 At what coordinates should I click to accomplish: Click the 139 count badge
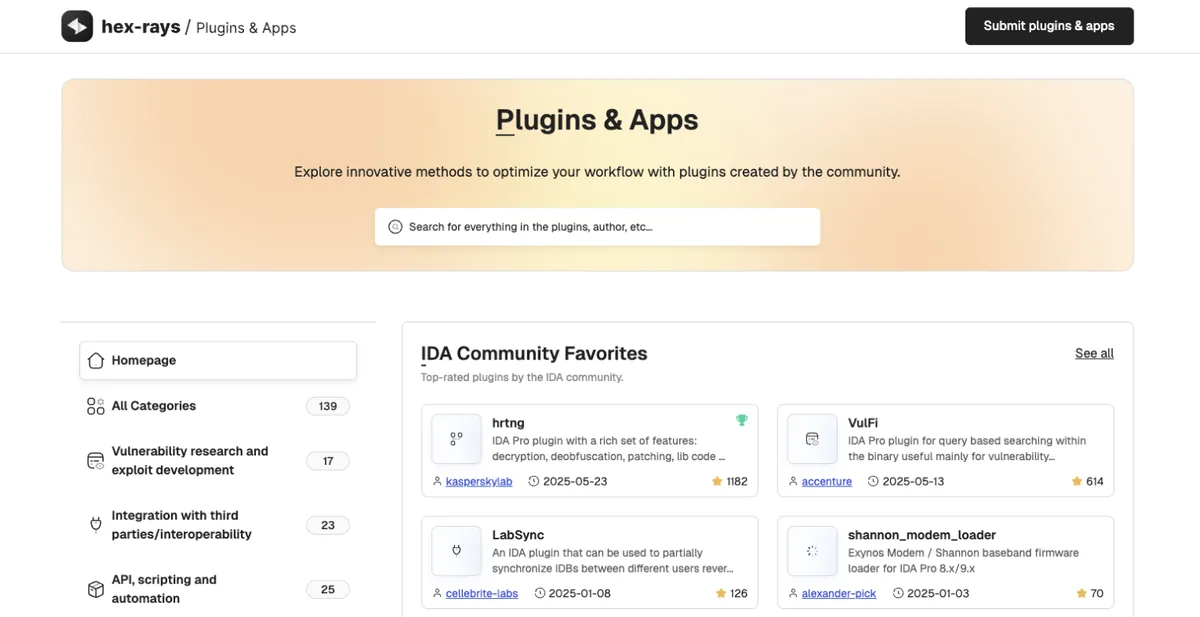pyautogui.click(x=328, y=406)
